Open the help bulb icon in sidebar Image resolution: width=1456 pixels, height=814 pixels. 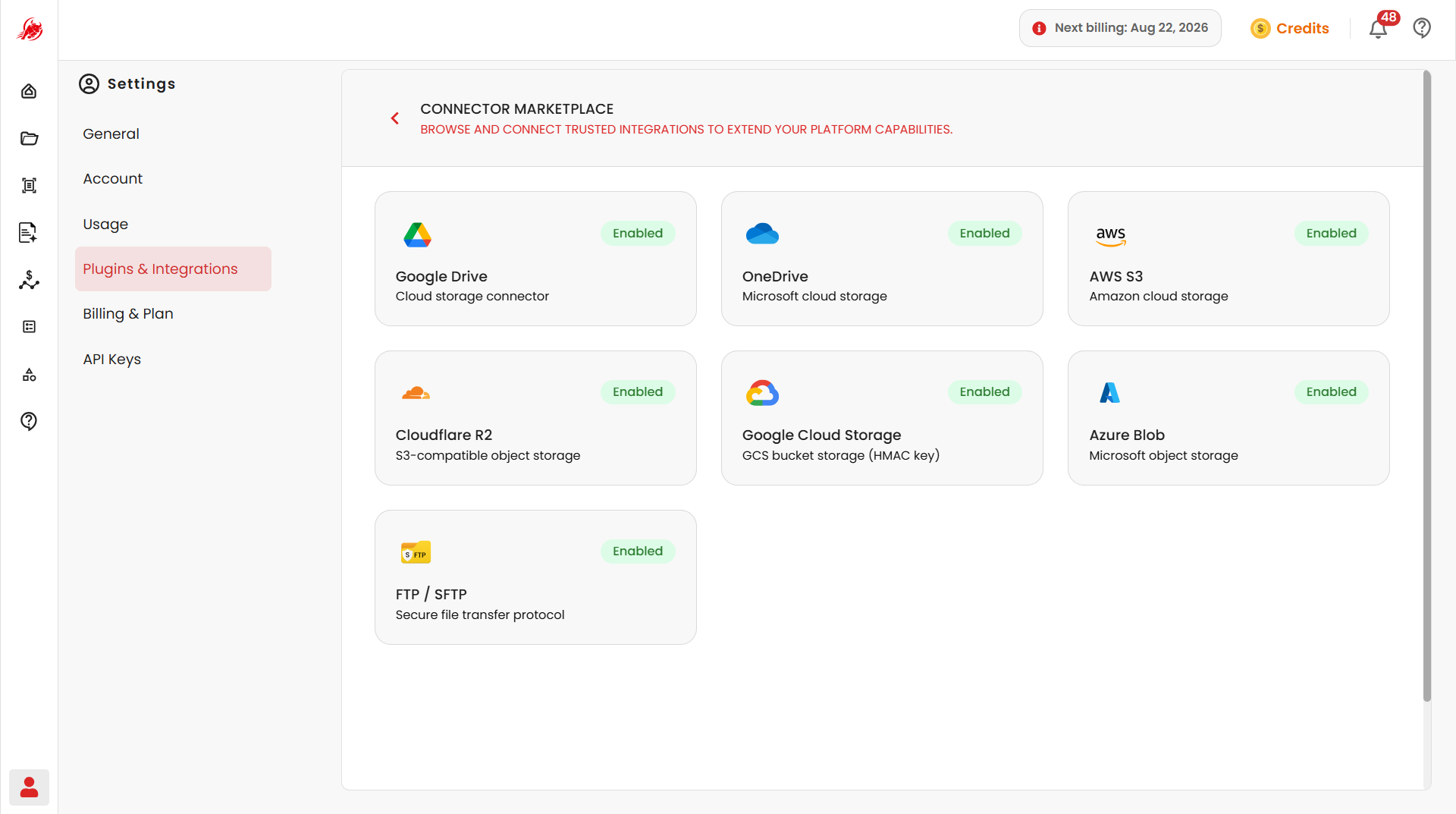(29, 422)
